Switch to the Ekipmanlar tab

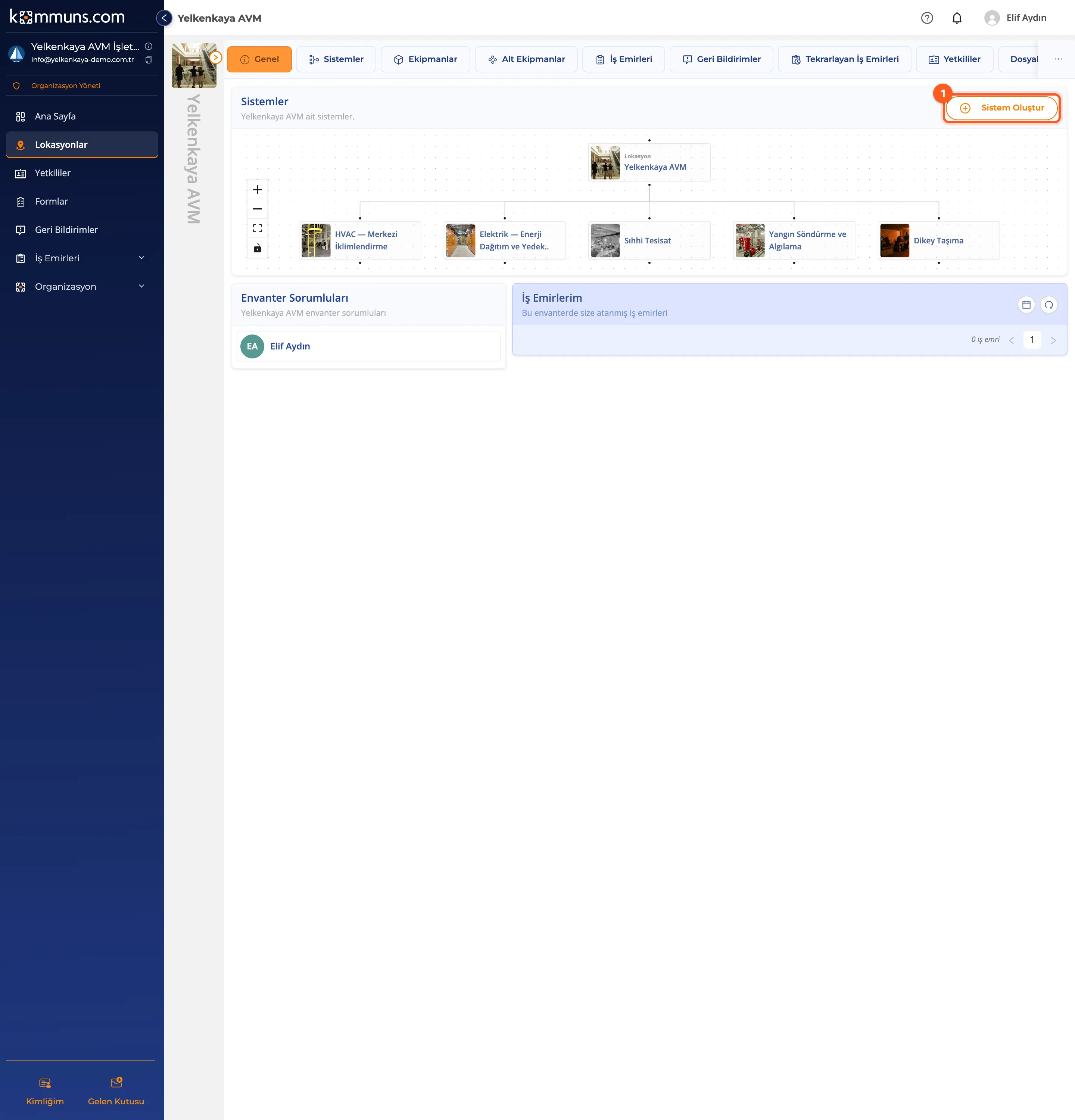point(426,59)
